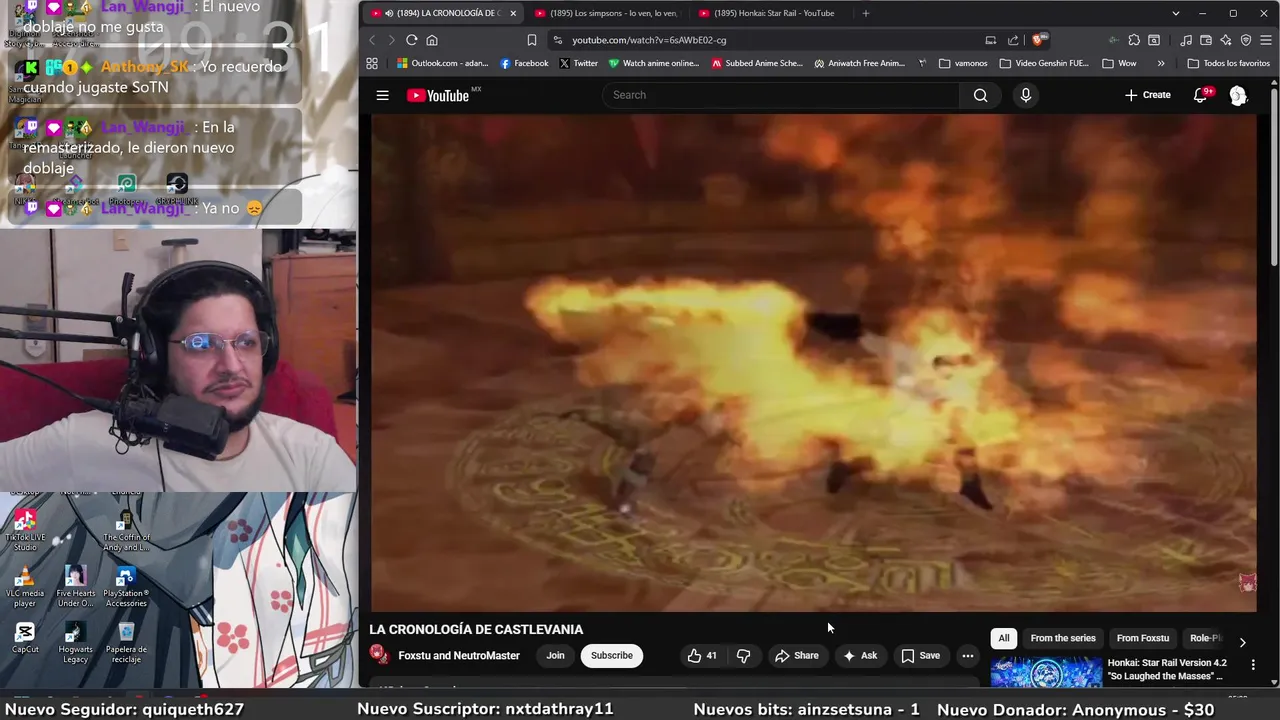Dislike the Castlevania video

click(x=743, y=656)
